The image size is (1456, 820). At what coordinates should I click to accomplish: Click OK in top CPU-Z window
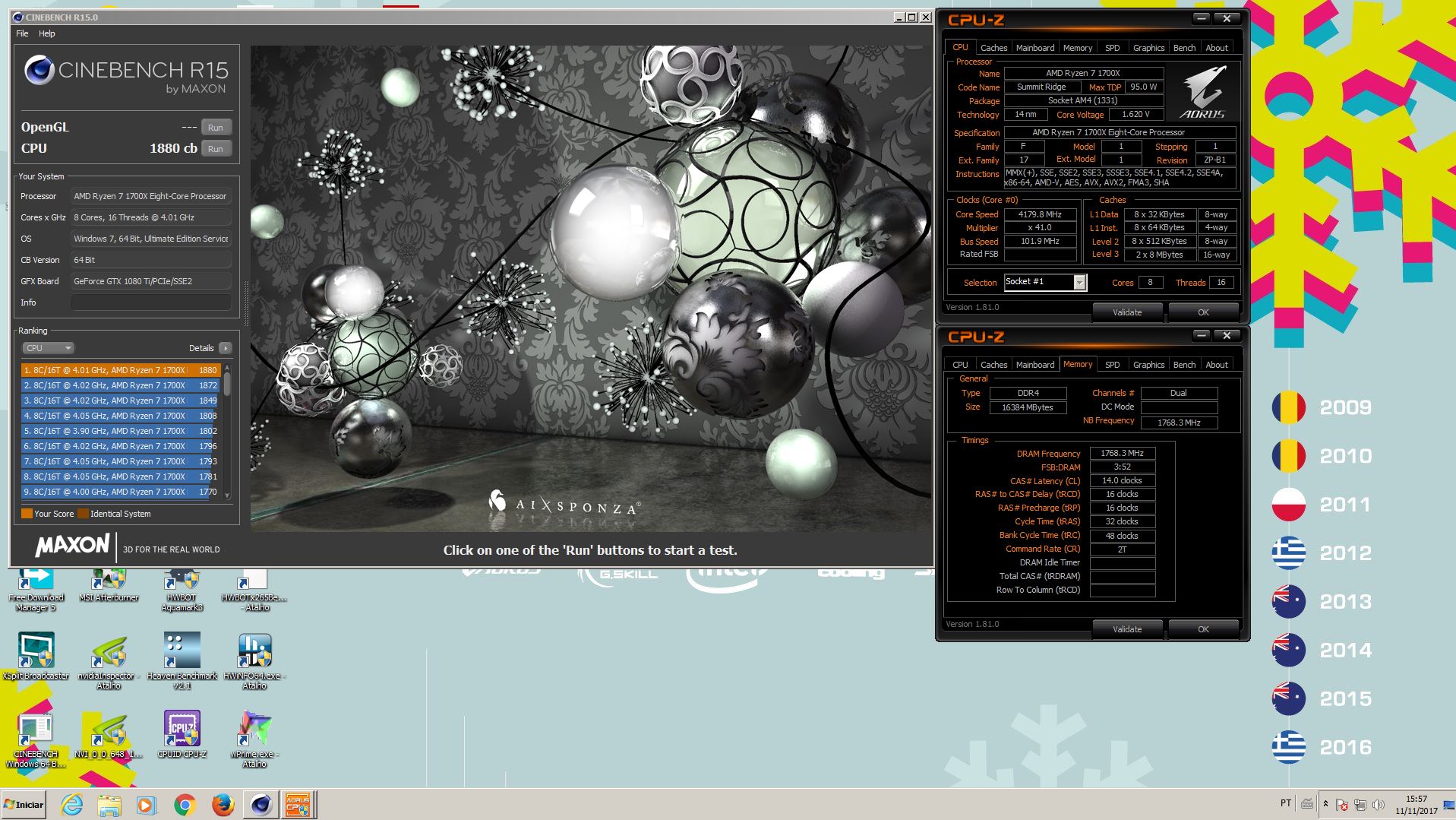(x=1203, y=312)
